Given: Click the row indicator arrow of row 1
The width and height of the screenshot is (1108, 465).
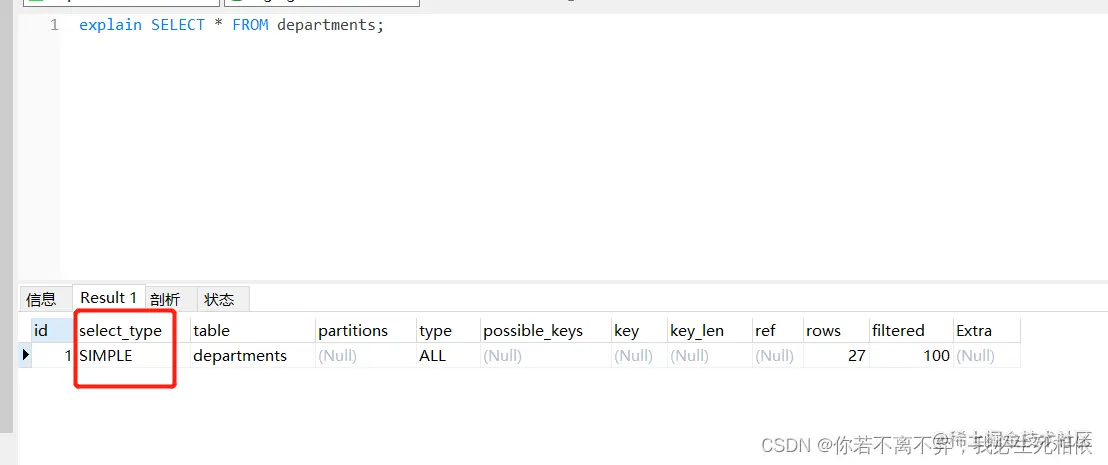Looking at the screenshot, I should pos(25,355).
